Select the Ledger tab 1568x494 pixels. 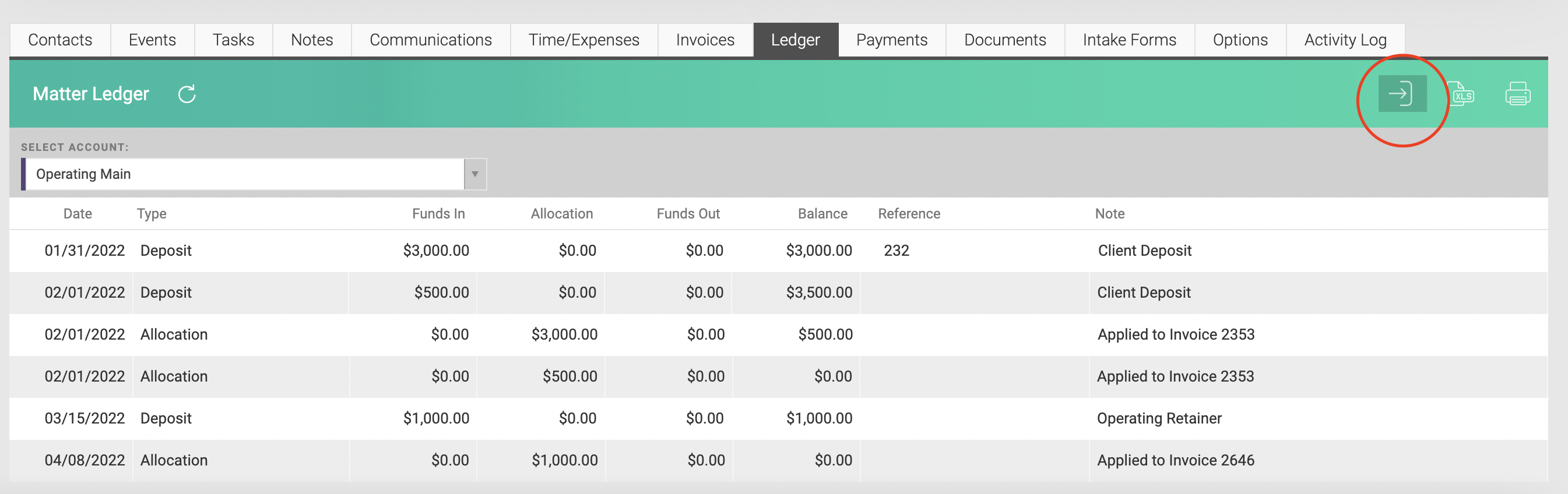(795, 40)
